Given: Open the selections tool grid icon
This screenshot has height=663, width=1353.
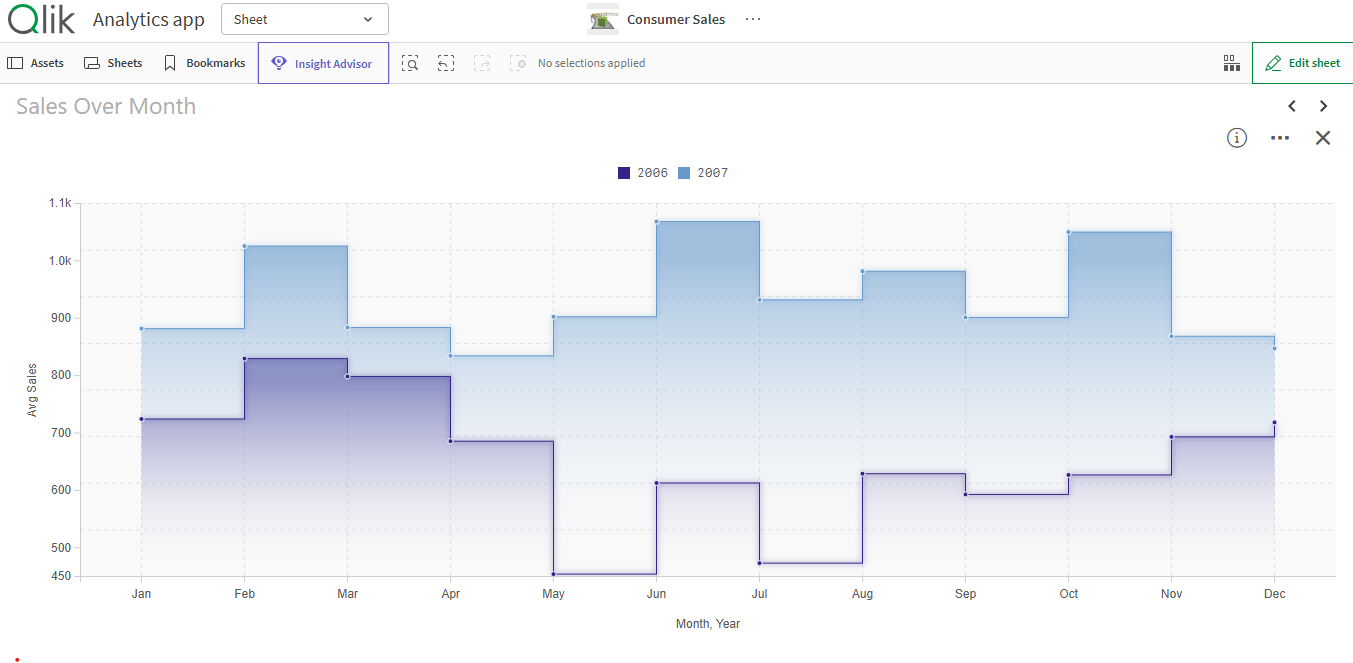Looking at the screenshot, I should coord(1231,63).
